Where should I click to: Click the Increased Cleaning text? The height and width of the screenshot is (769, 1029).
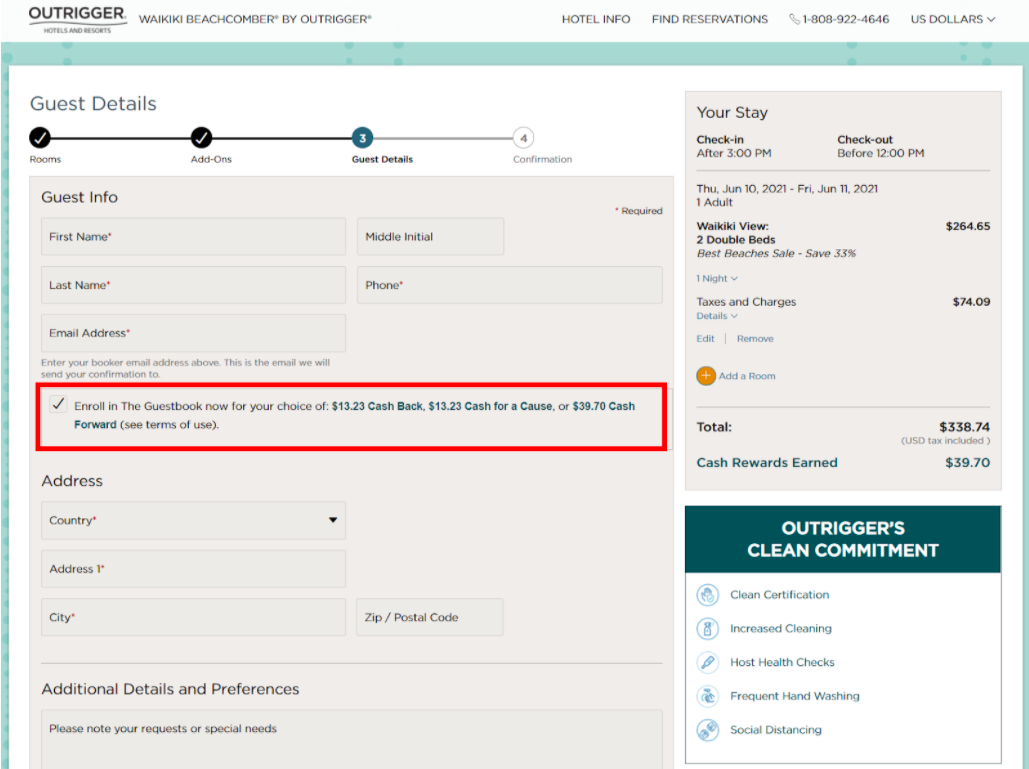click(x=781, y=629)
